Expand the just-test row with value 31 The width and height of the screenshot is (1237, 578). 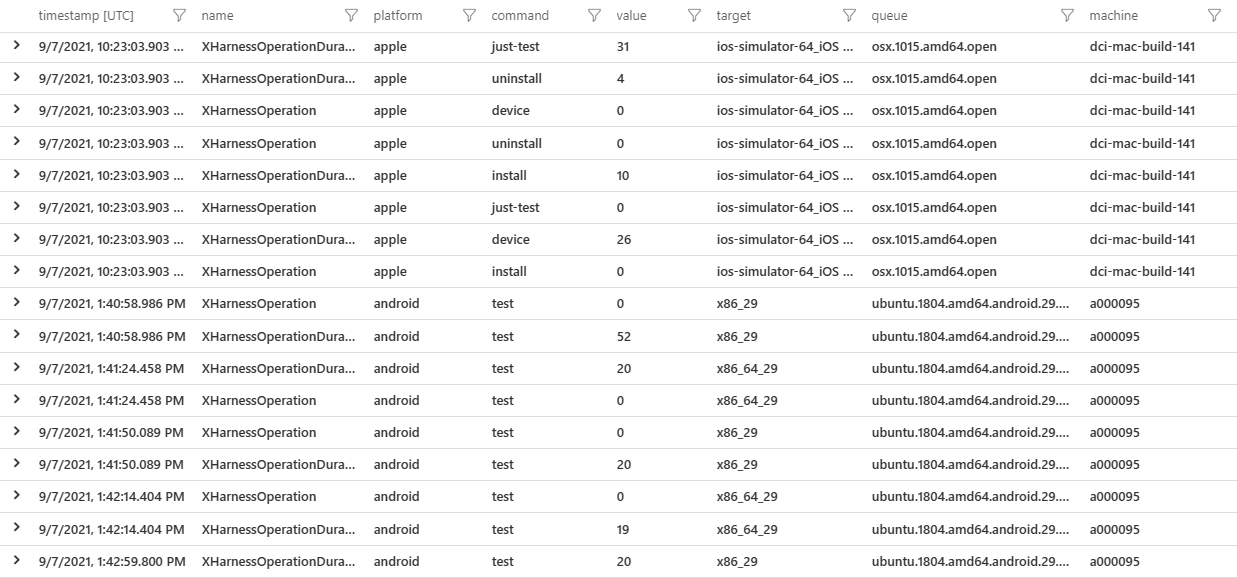[17, 46]
